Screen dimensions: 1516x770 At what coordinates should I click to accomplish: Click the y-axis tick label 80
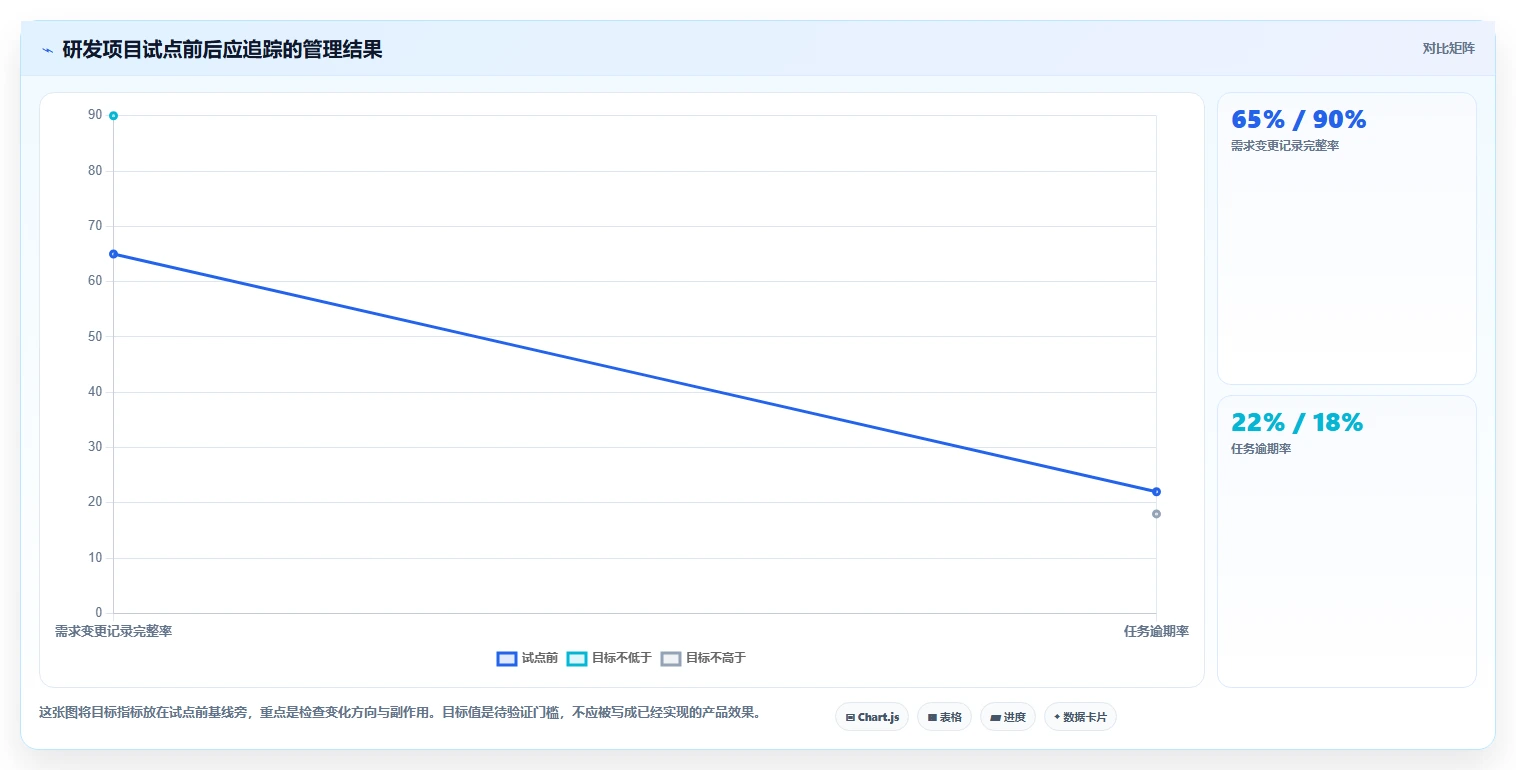click(95, 171)
